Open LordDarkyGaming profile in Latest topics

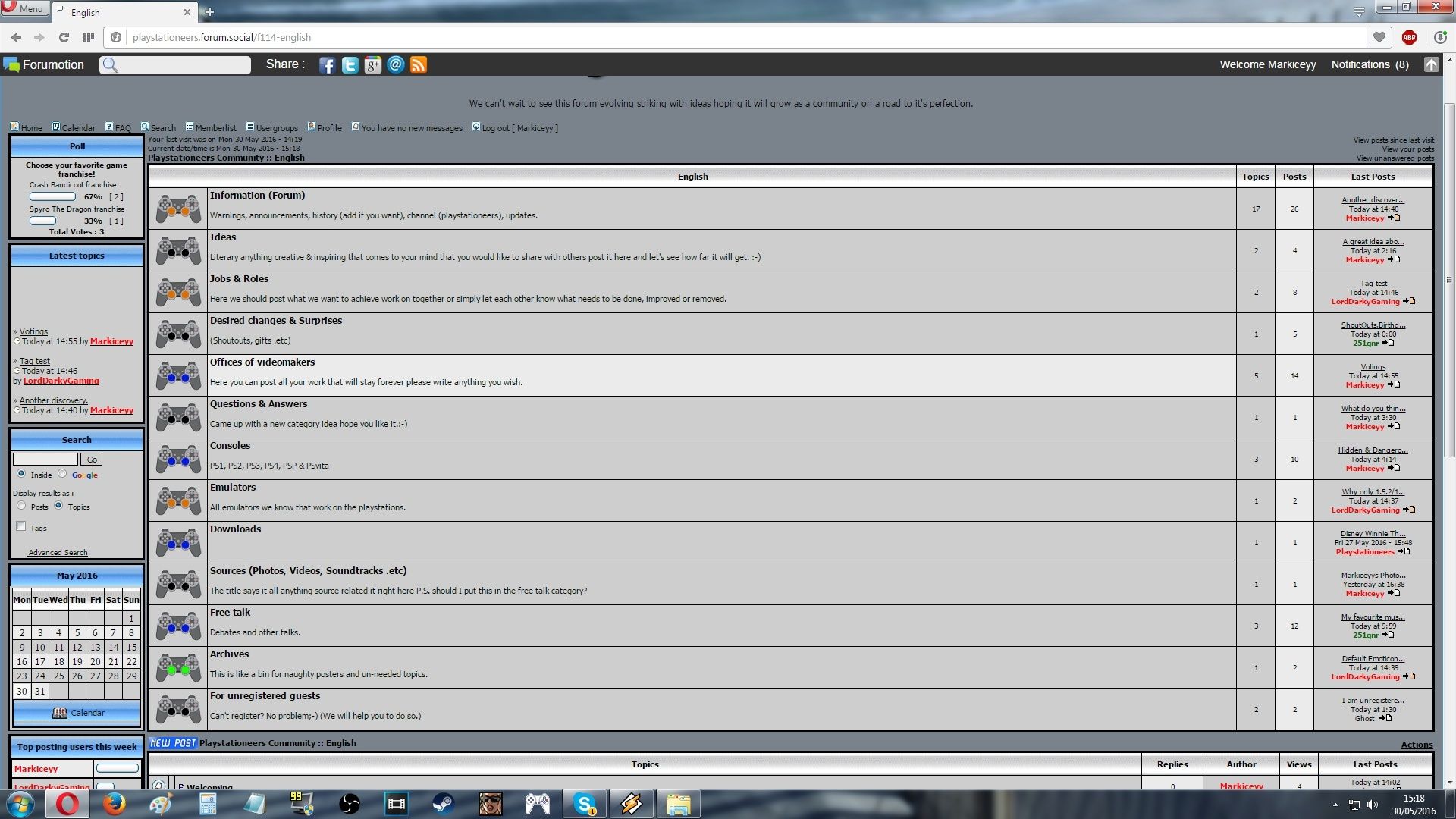click(61, 381)
